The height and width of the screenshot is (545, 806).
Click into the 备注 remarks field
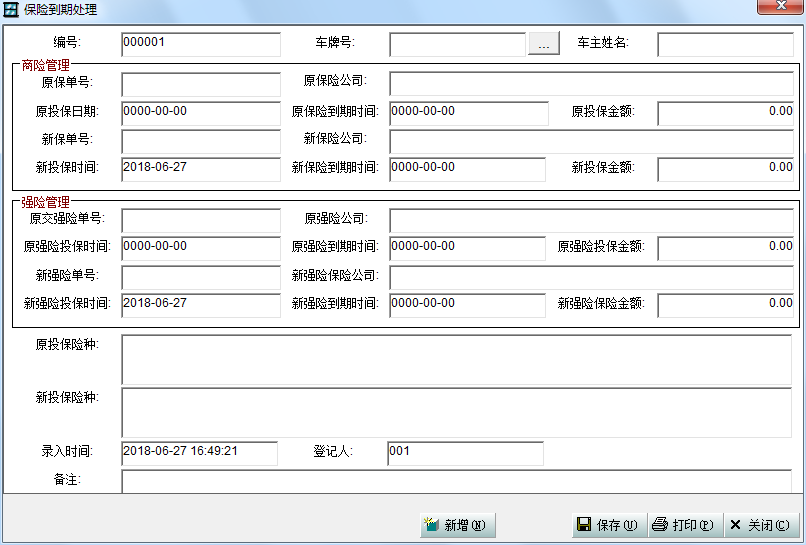(456, 481)
